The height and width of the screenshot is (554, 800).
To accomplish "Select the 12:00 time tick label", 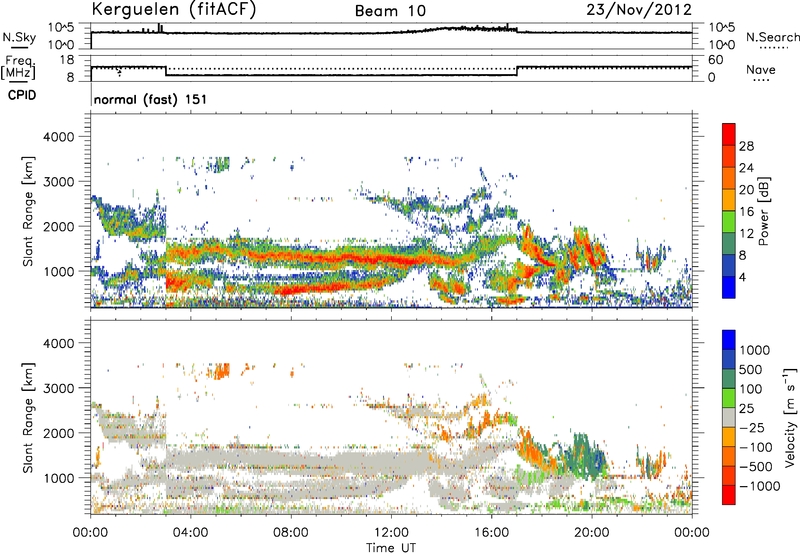I will [391, 533].
